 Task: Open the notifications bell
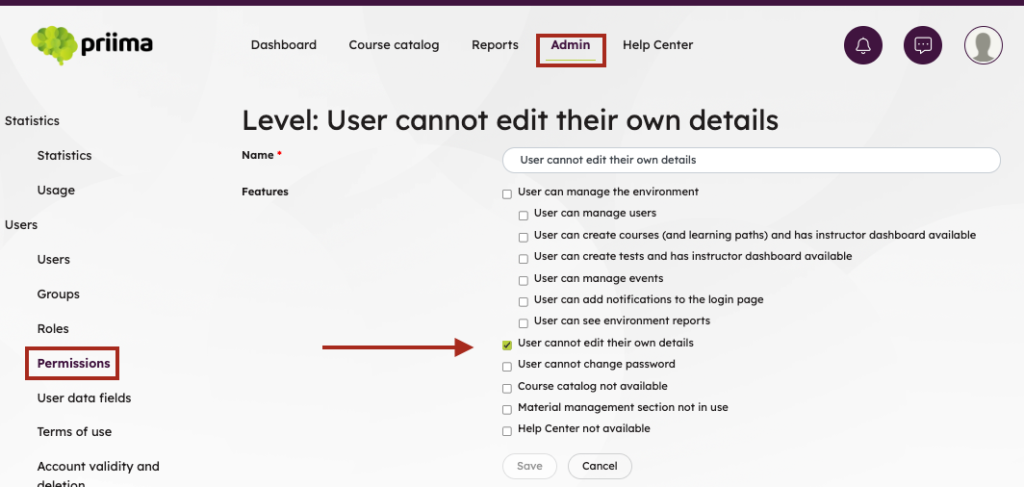coord(863,45)
